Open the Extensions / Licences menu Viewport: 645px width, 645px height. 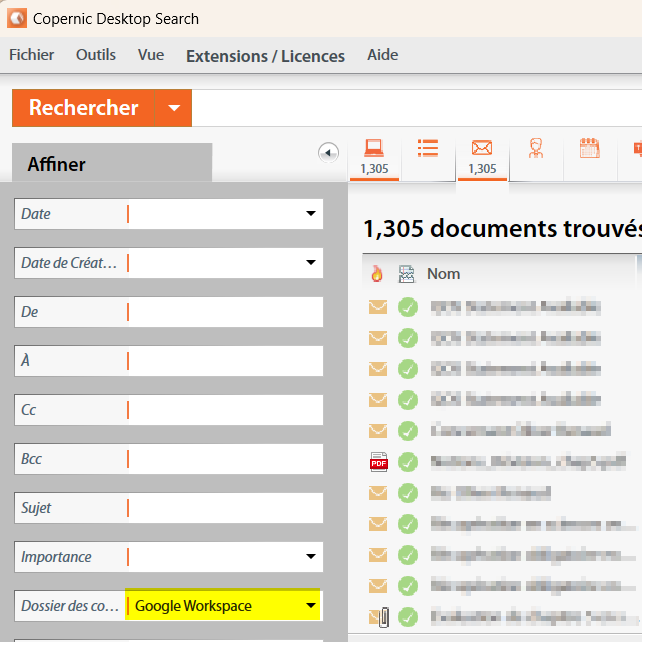coord(265,56)
